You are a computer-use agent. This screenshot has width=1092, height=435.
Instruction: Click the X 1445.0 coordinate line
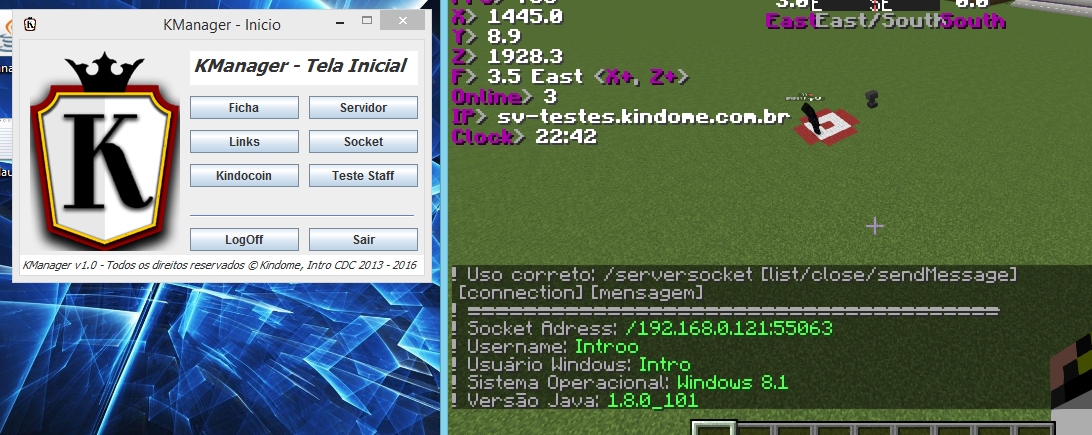507,15
